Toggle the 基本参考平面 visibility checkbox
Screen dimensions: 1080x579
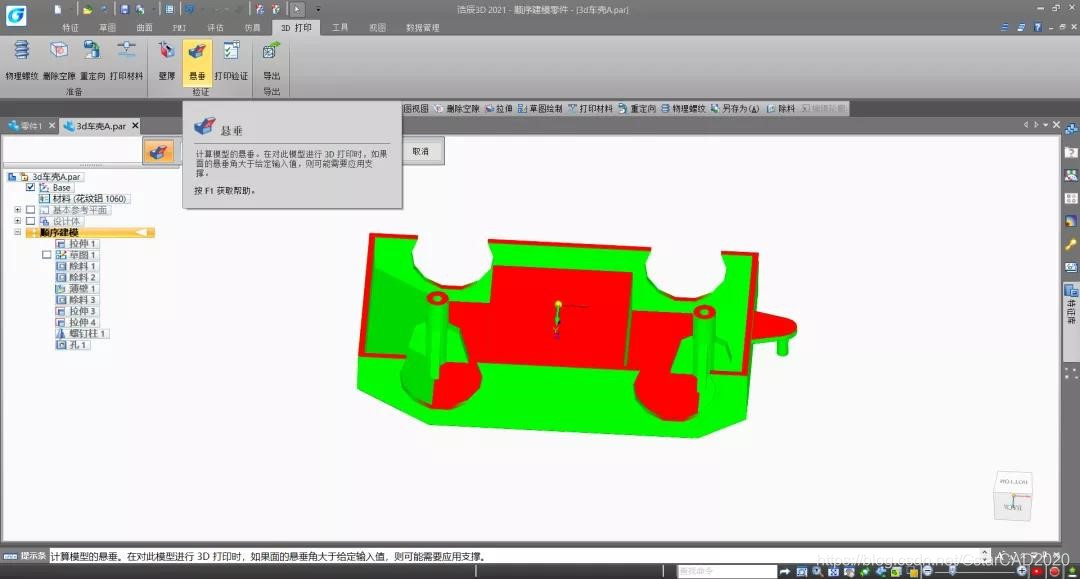30,210
